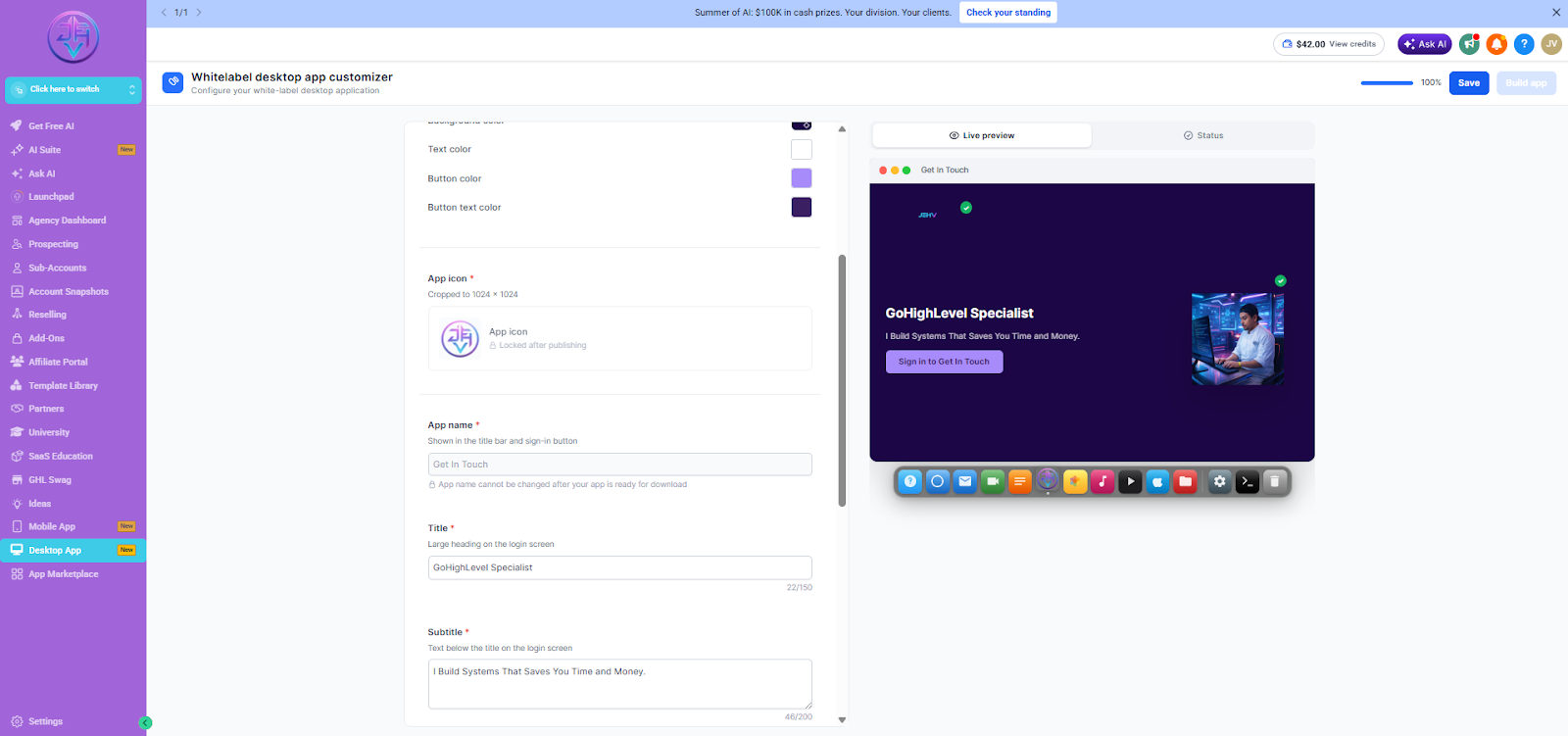Open the blue help question mark icon
This screenshot has height=736, width=1568.
(x=1524, y=44)
